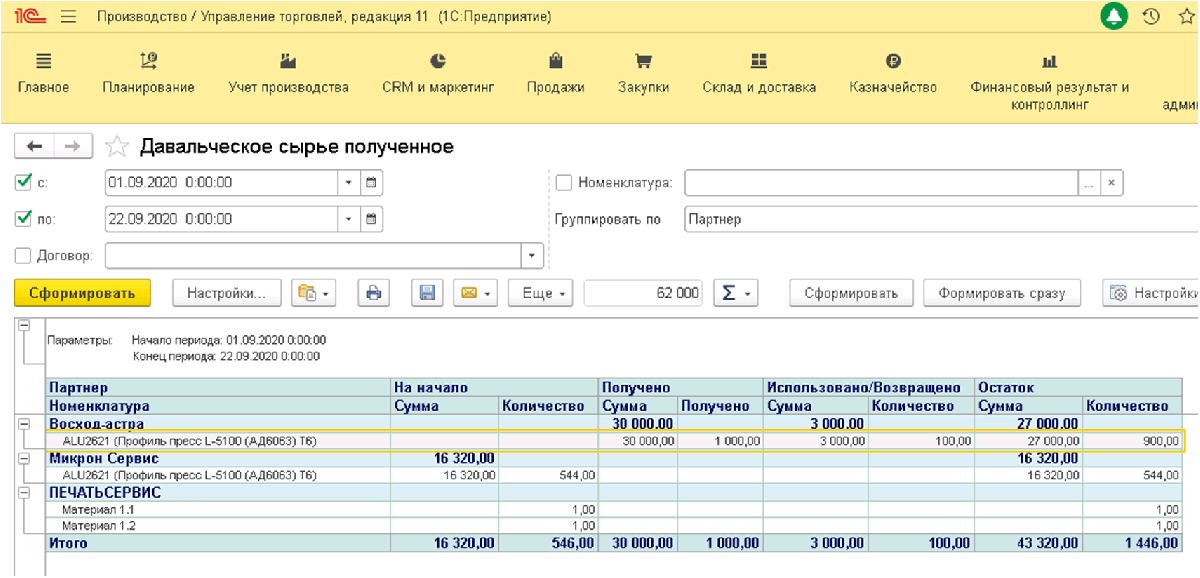Open the history clock icon

[x=1151, y=17]
